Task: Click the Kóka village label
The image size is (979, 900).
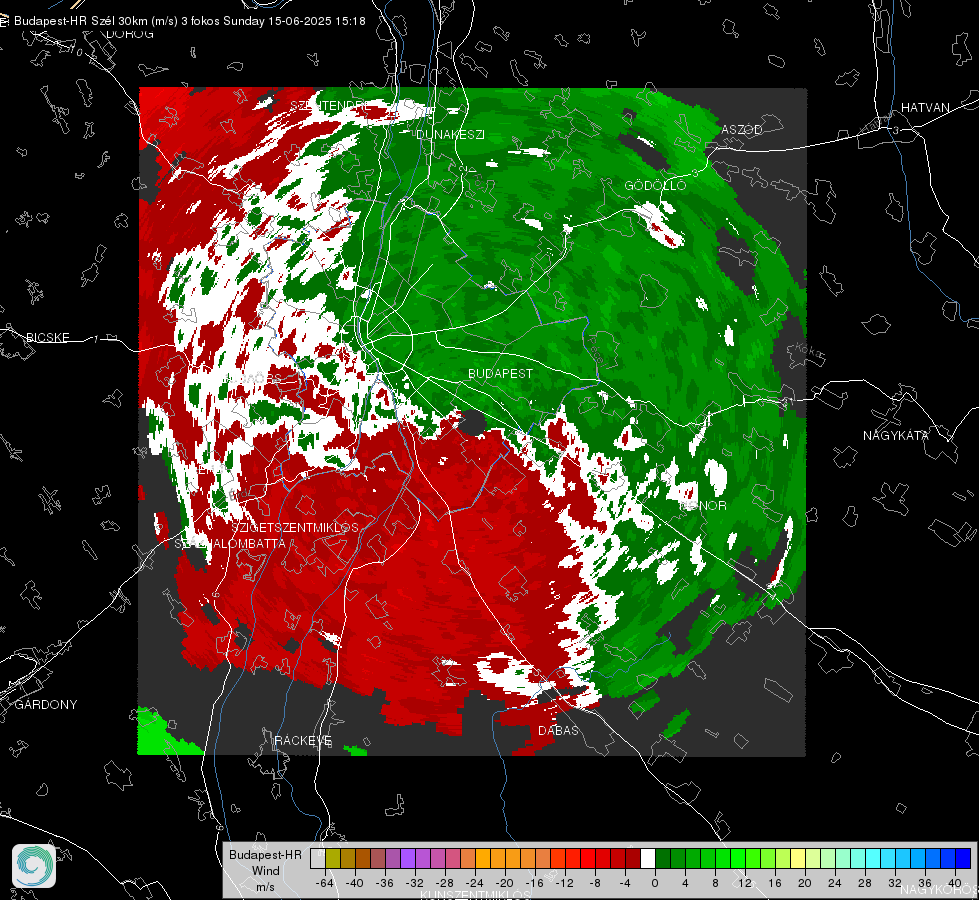Action: point(809,351)
